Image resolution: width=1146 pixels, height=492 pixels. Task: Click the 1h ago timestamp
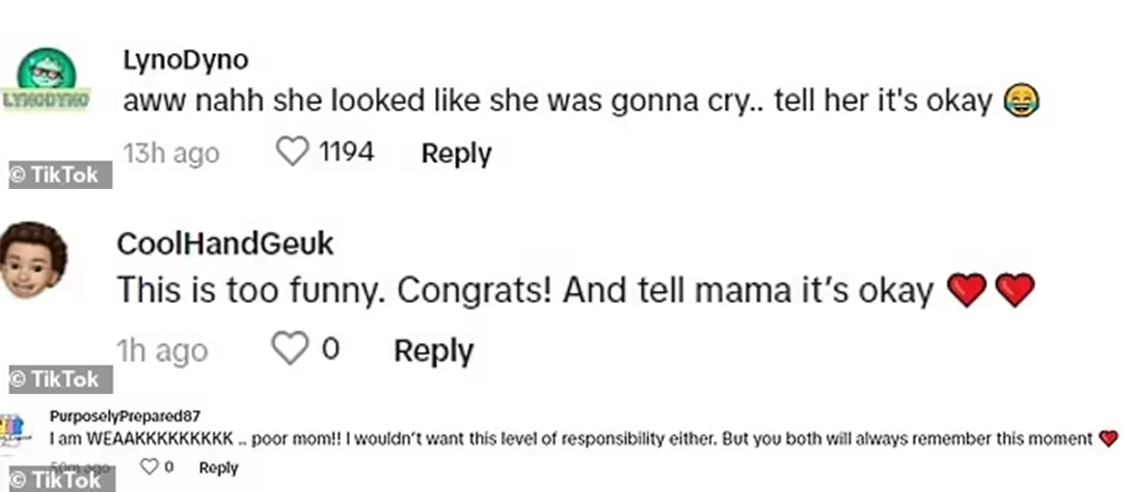162,351
